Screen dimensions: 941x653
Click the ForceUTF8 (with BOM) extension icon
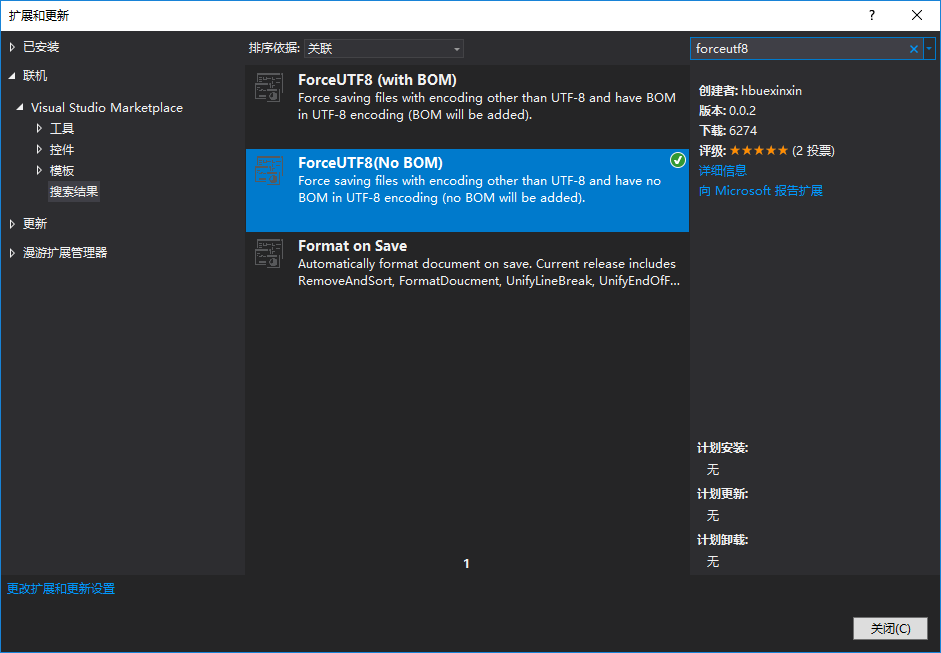pyautogui.click(x=269, y=88)
